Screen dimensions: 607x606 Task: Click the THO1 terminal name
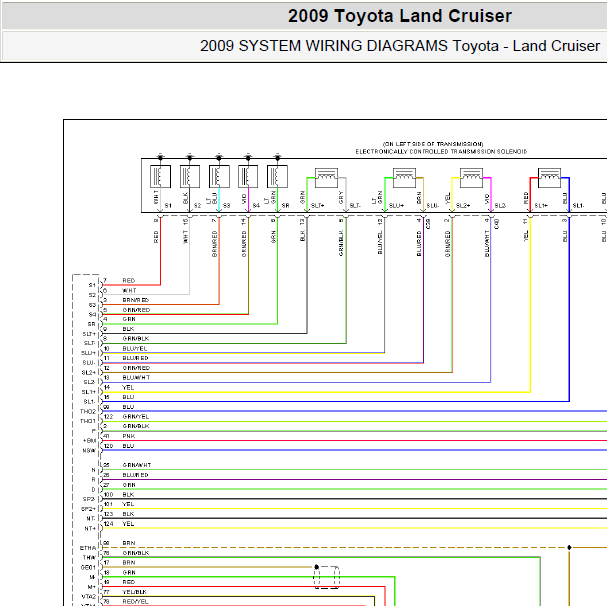click(88, 421)
